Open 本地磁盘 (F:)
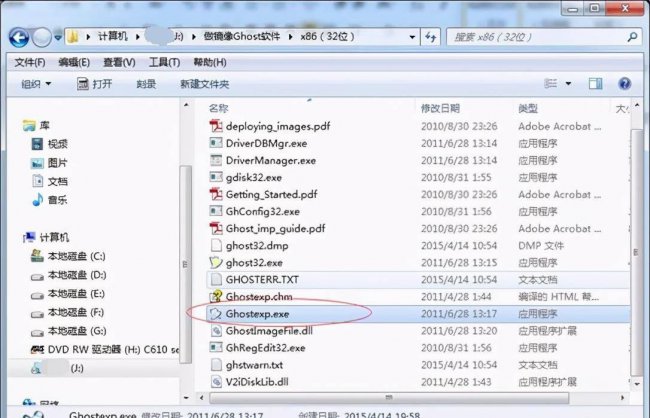The image size is (650, 418). coord(67,312)
